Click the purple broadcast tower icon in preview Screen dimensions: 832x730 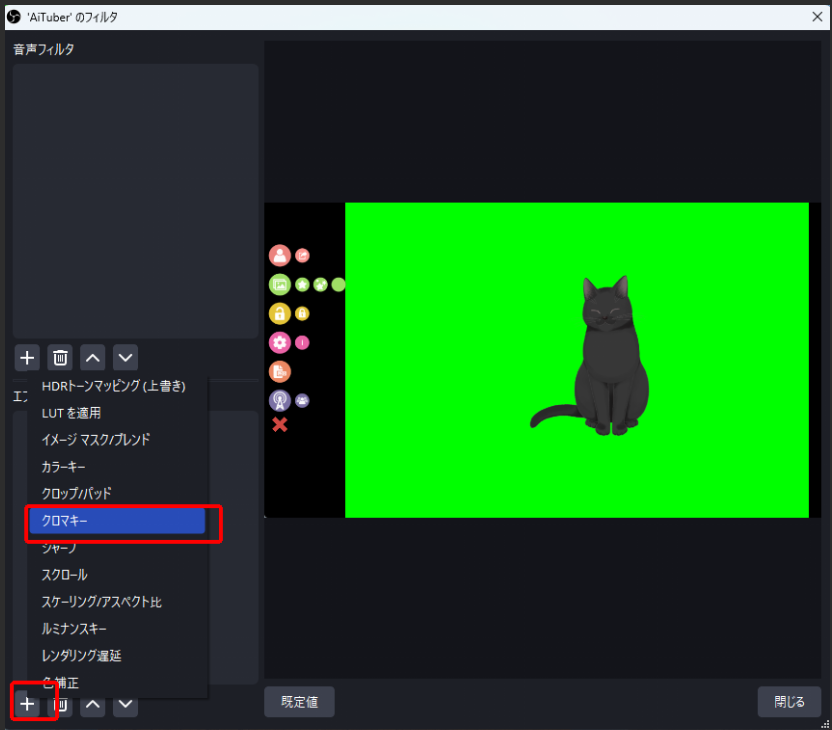point(280,400)
